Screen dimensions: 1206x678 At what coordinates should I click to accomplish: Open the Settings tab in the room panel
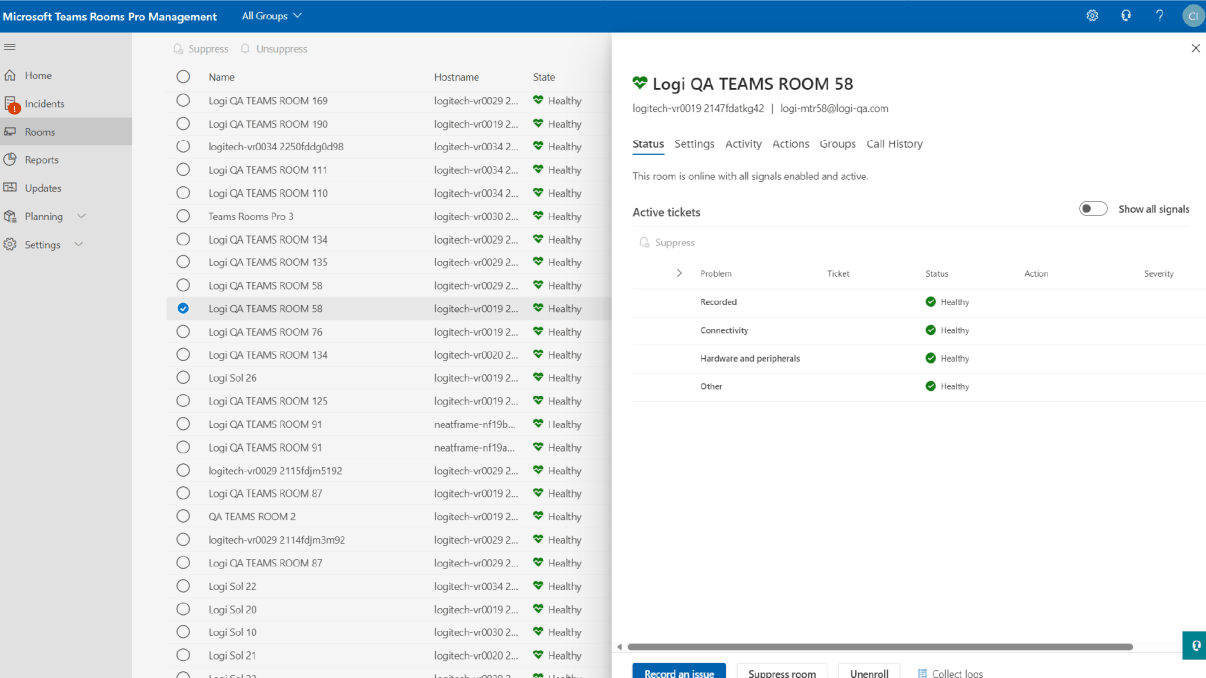point(694,144)
